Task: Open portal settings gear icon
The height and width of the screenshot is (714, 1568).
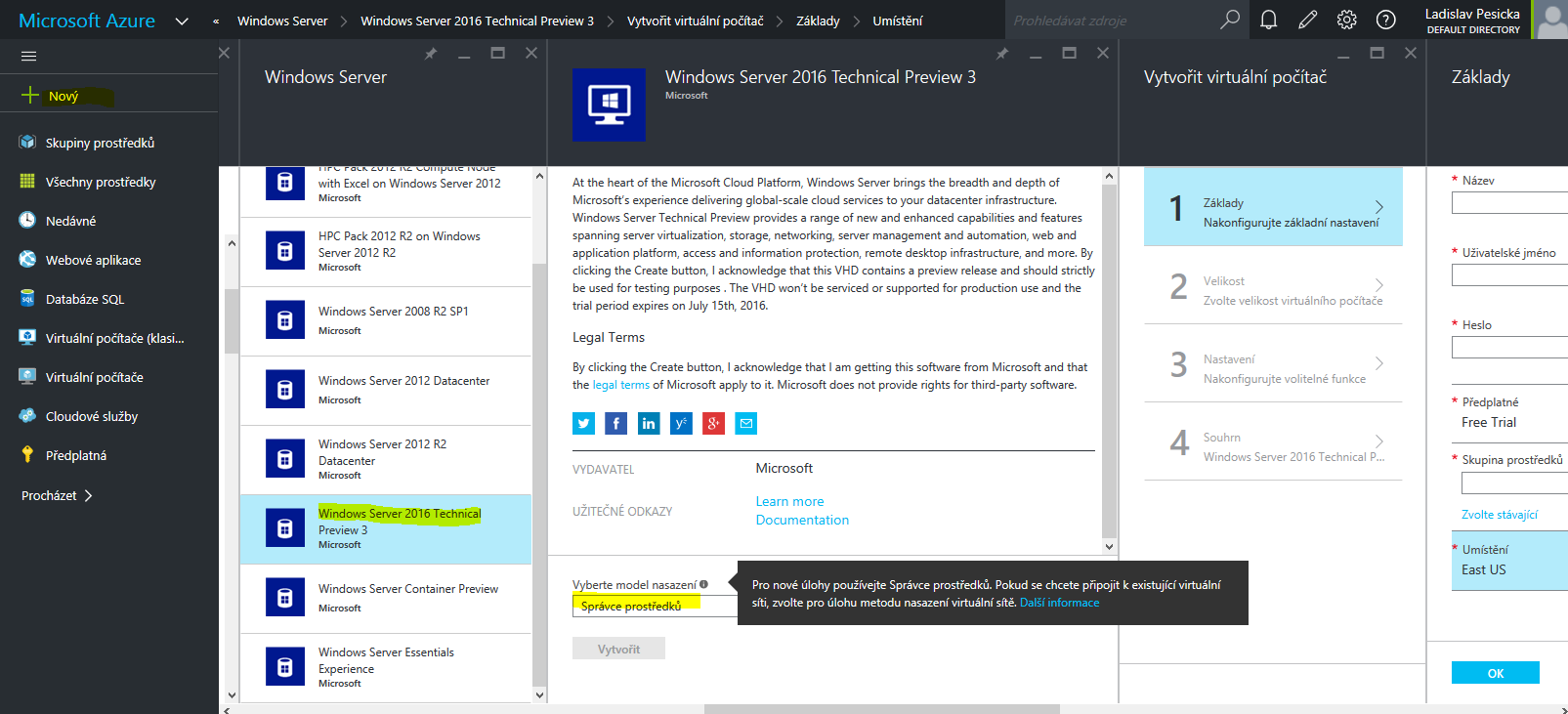Action: click(x=1347, y=20)
